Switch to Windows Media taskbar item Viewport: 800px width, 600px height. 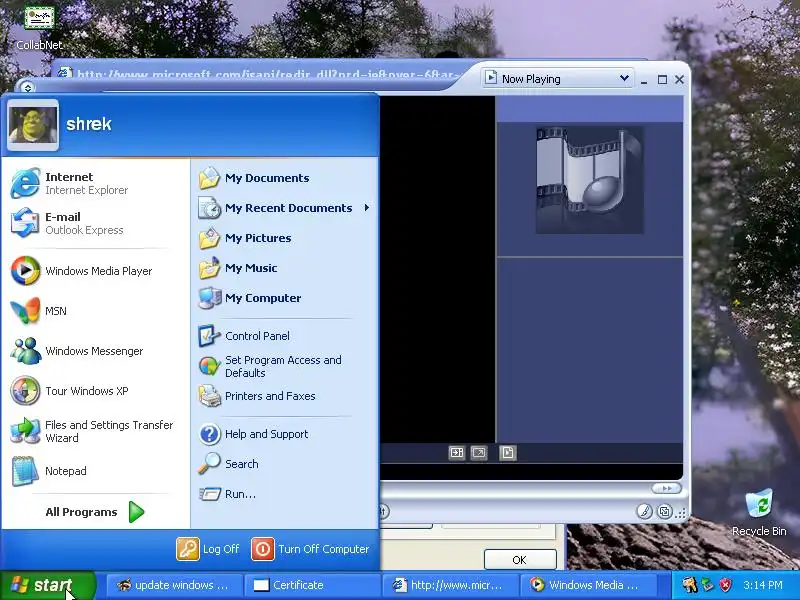click(x=587, y=585)
